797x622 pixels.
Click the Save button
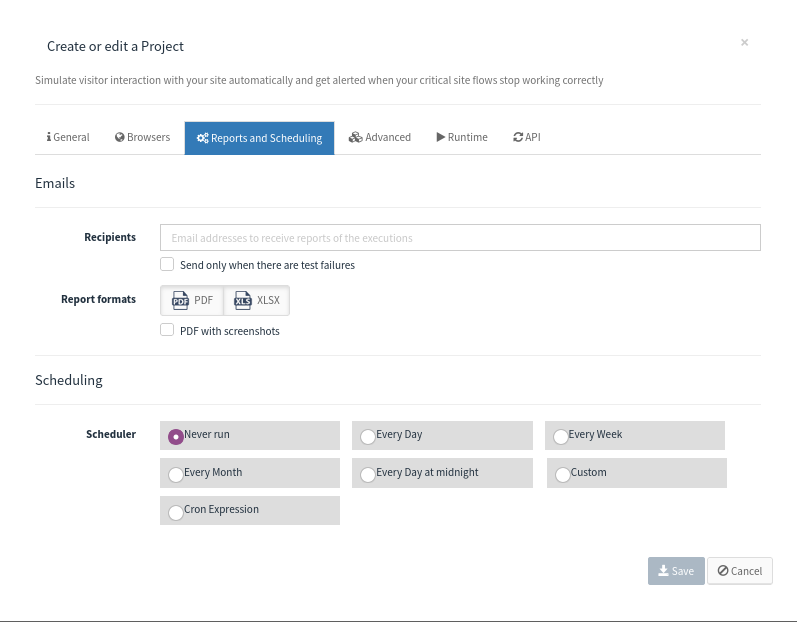[676, 571]
